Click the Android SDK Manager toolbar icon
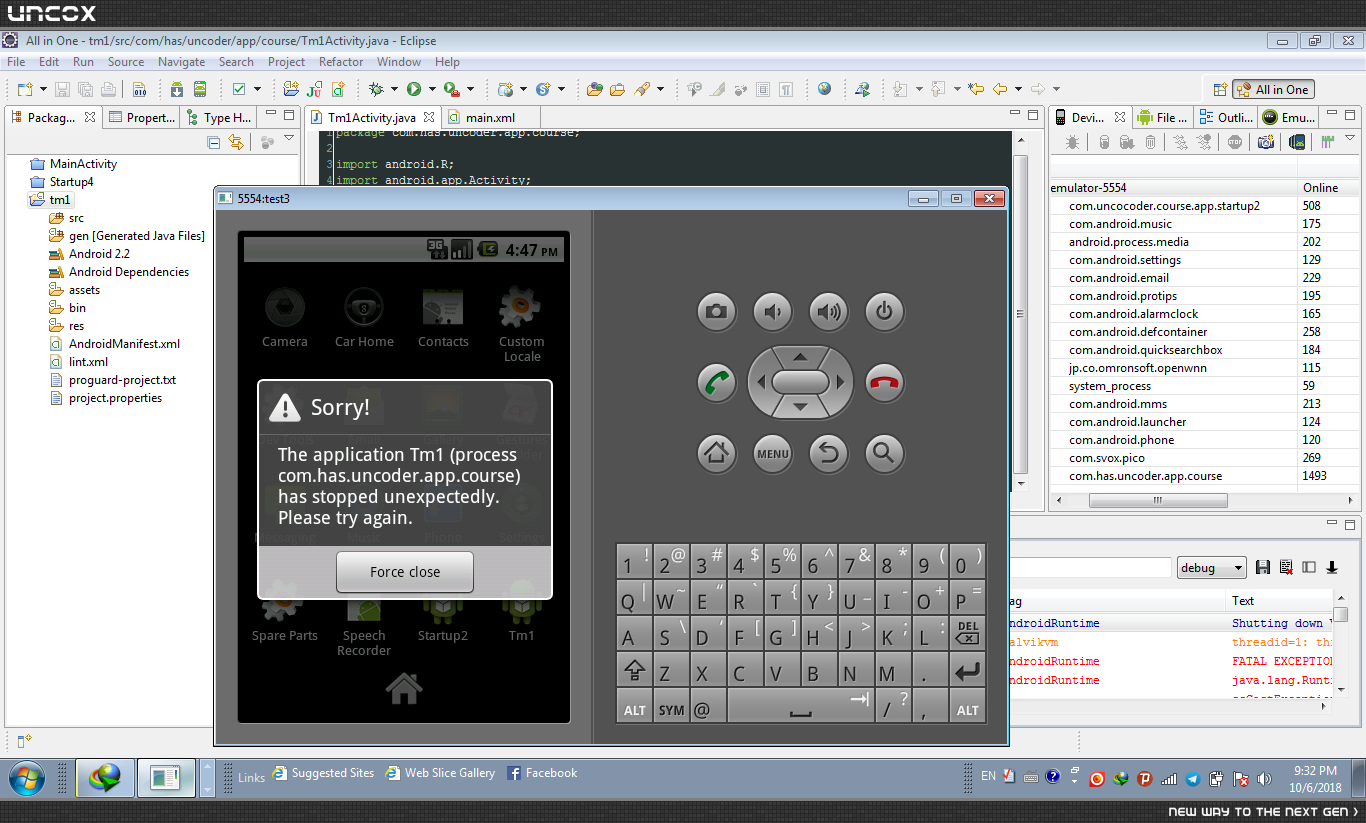Screen dimensions: 1366x823 point(176,89)
